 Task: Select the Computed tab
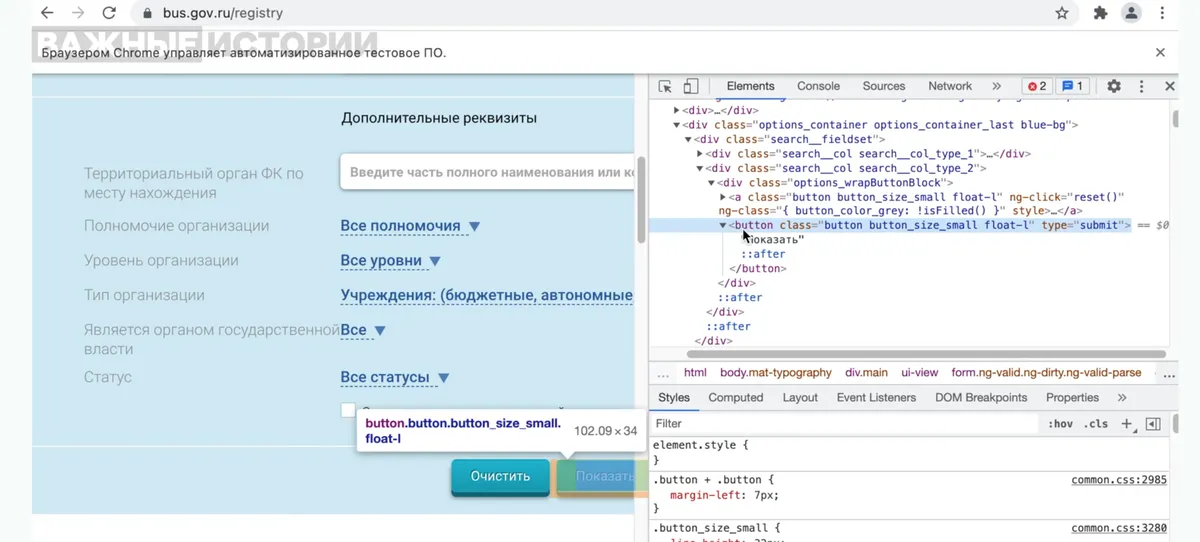pos(736,397)
